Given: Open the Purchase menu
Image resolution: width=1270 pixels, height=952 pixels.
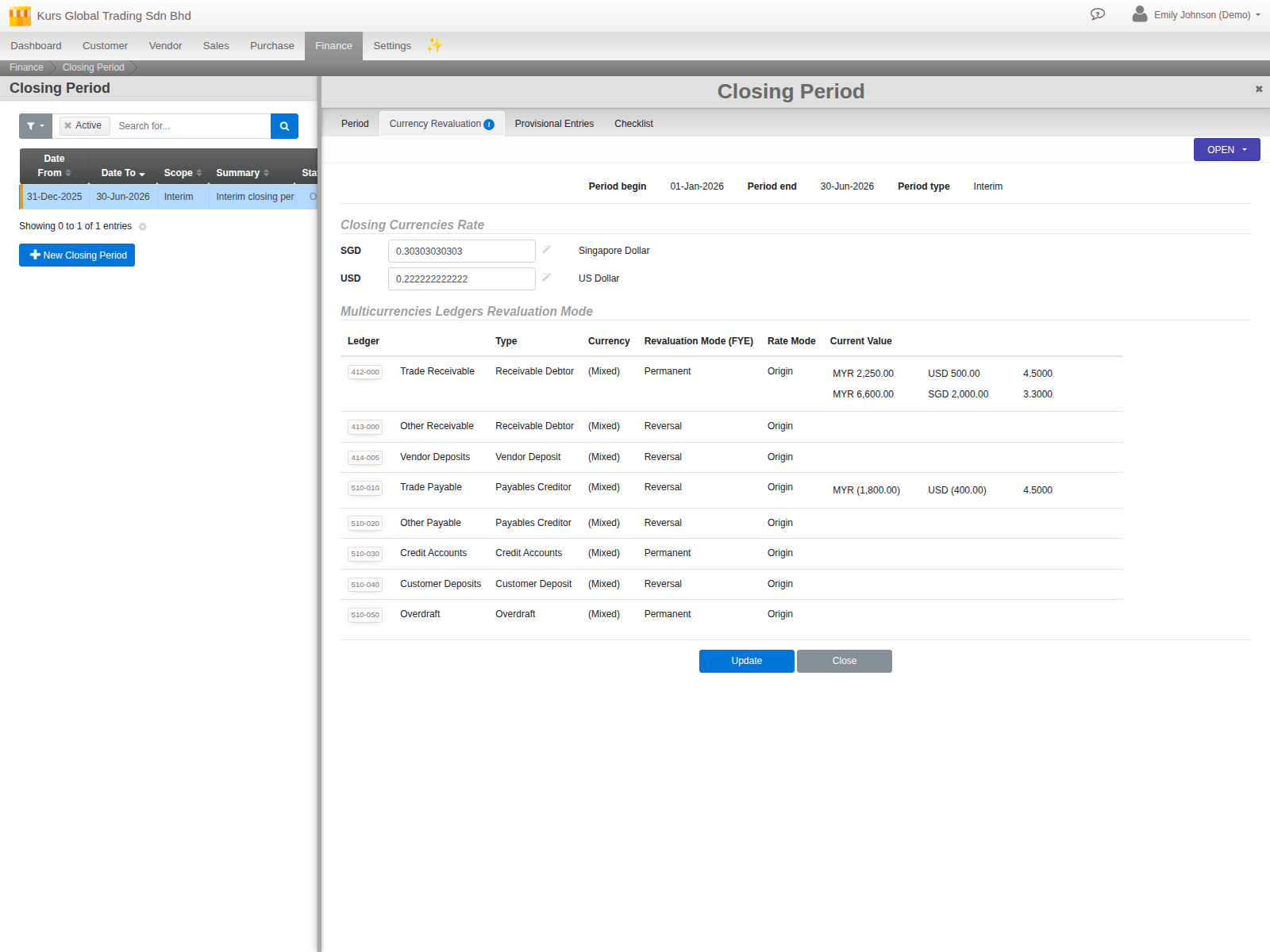Looking at the screenshot, I should pyautogui.click(x=272, y=46).
